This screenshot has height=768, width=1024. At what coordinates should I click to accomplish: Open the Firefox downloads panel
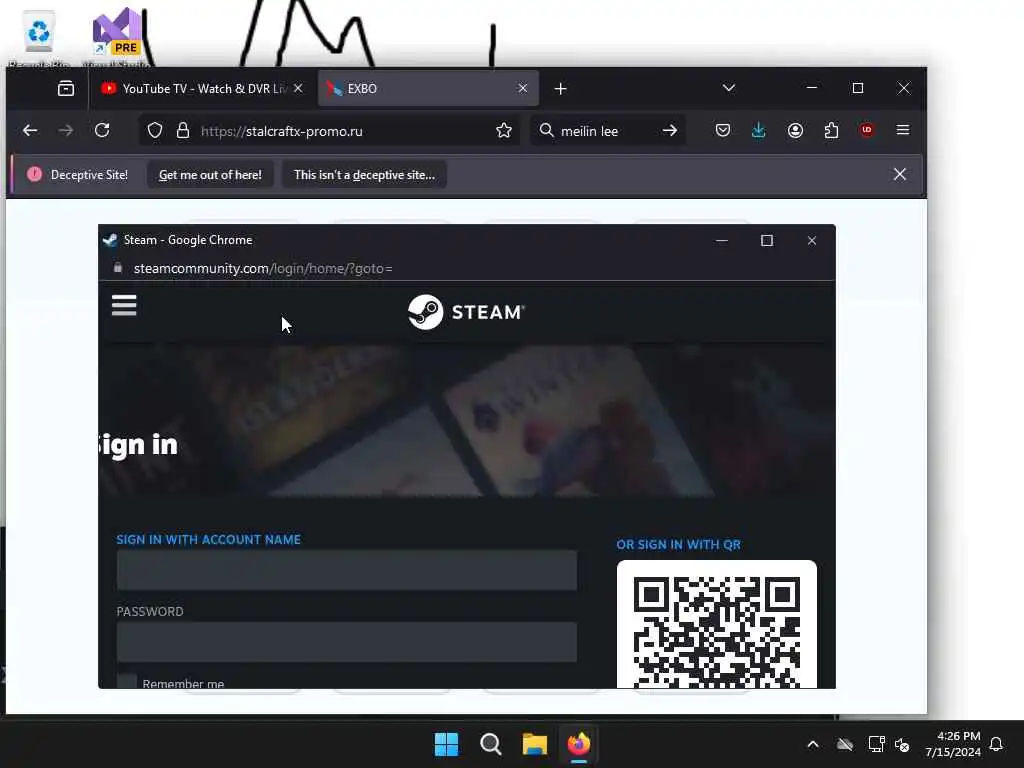tap(758, 131)
